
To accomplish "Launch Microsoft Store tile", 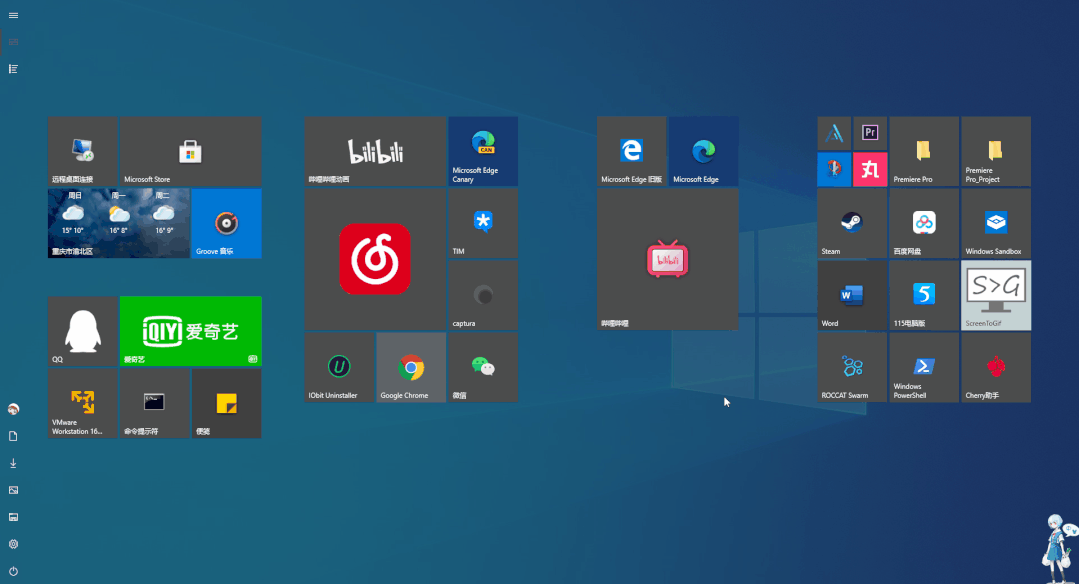I will [x=191, y=151].
